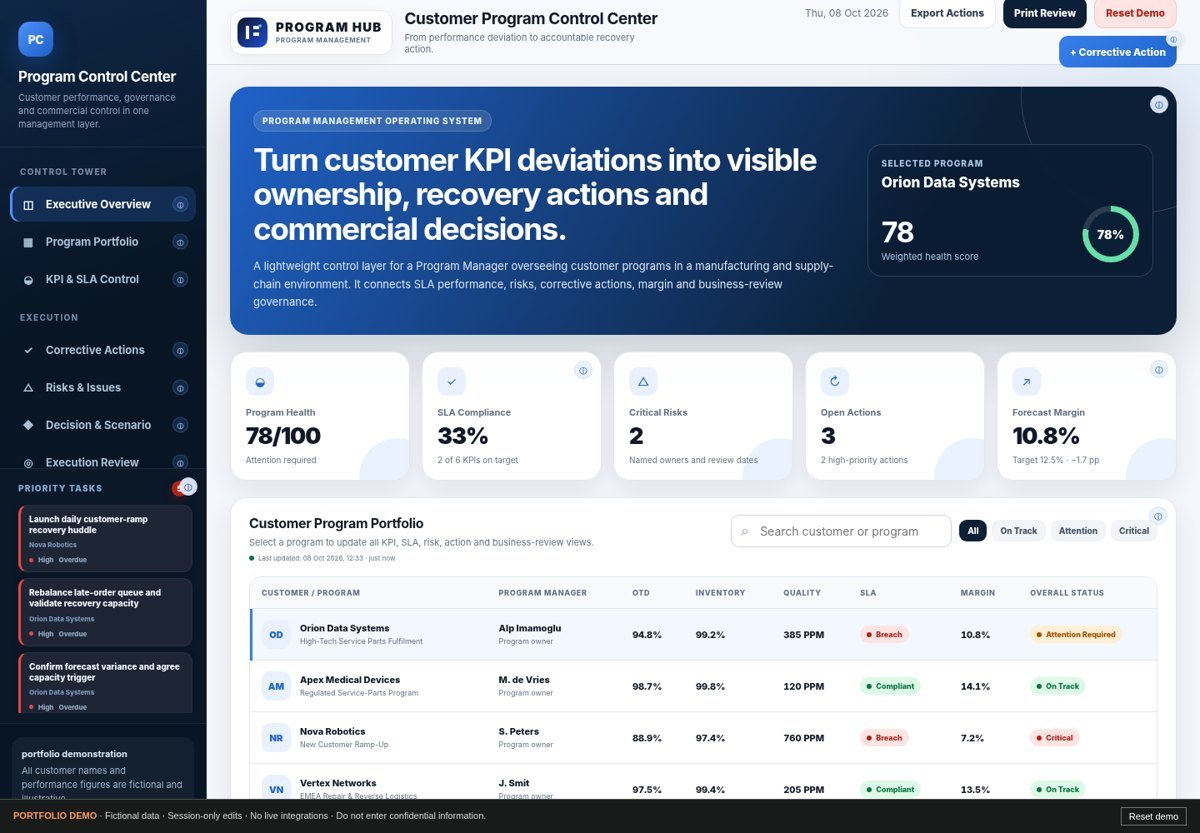Open info icon beside Corrective Actions nav item
The height and width of the screenshot is (833, 1200).
click(x=180, y=350)
